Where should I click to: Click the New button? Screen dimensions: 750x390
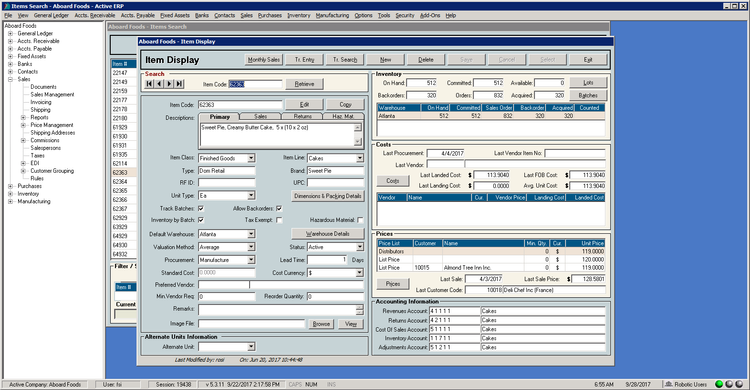click(386, 60)
